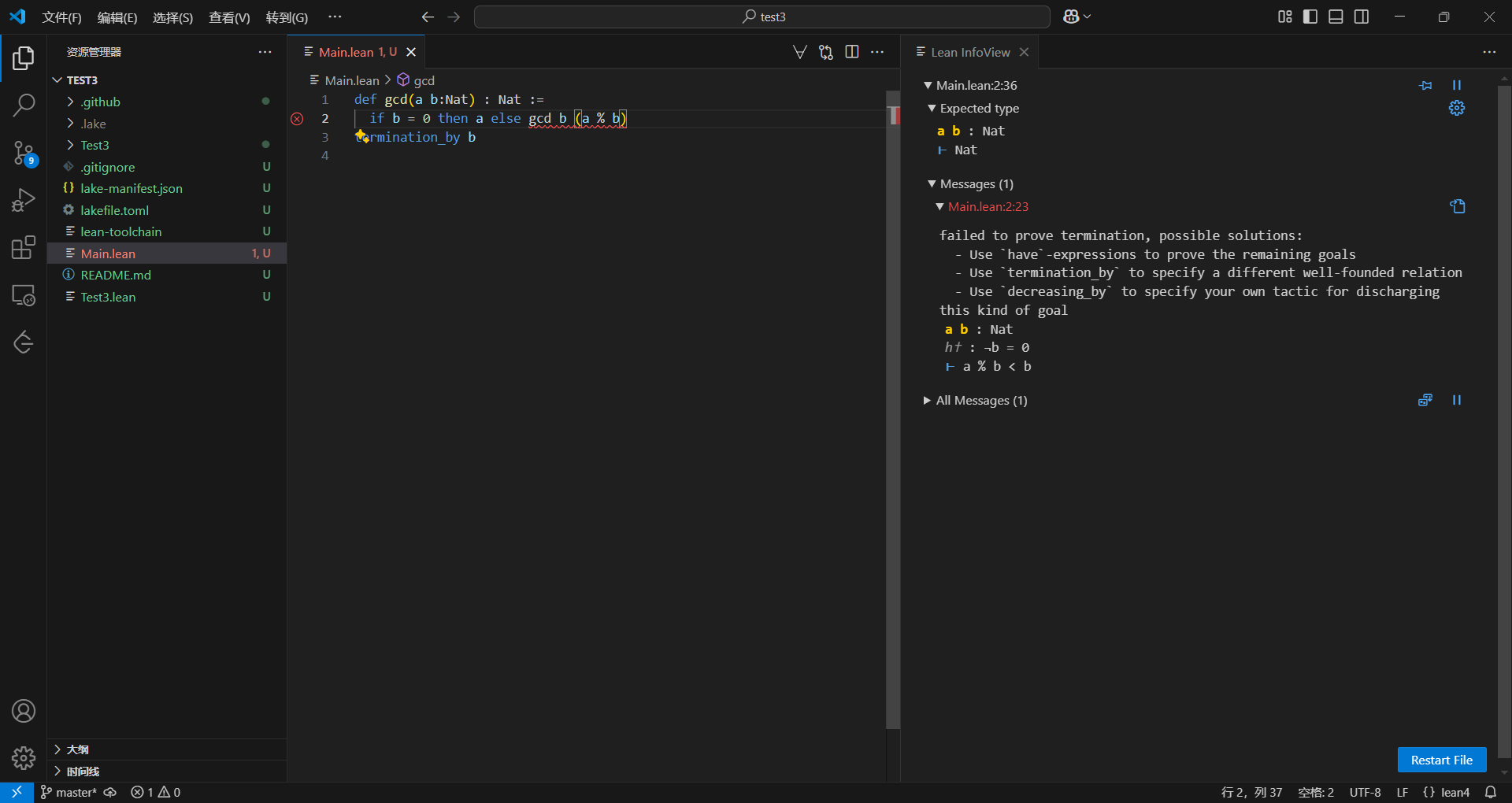Open the 文件(F) menu
1512x803 pixels.
coord(61,17)
